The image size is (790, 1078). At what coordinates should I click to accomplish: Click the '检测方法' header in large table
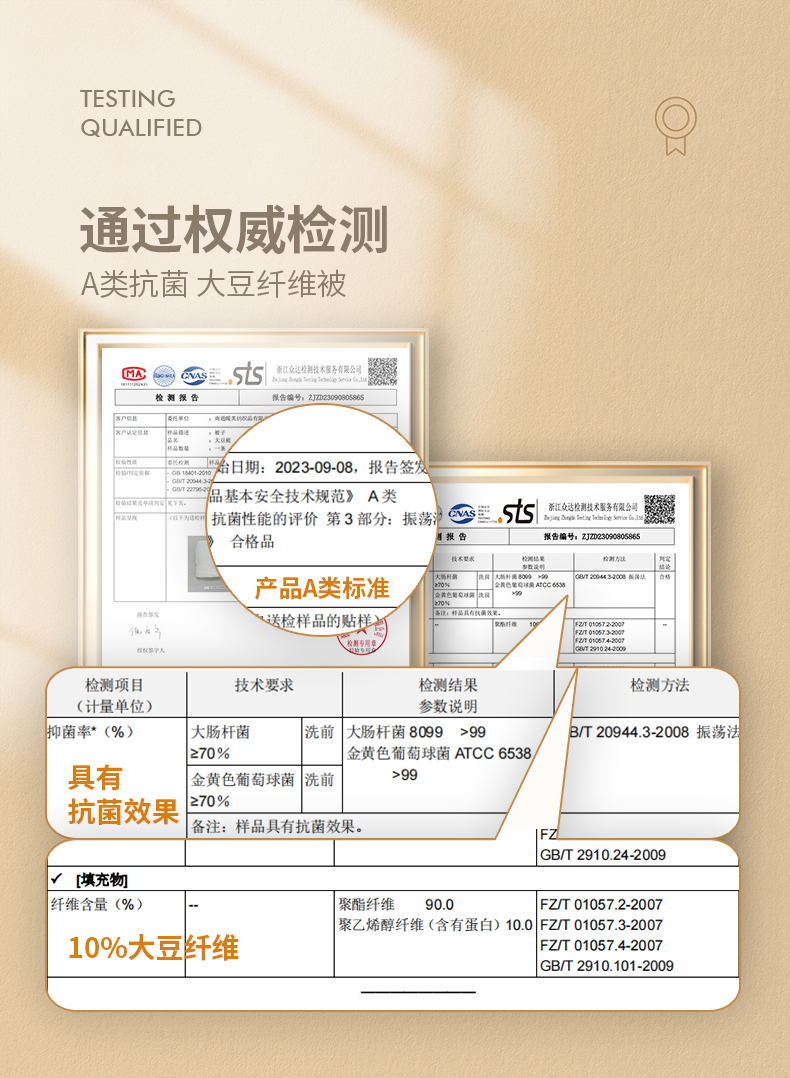(x=660, y=685)
